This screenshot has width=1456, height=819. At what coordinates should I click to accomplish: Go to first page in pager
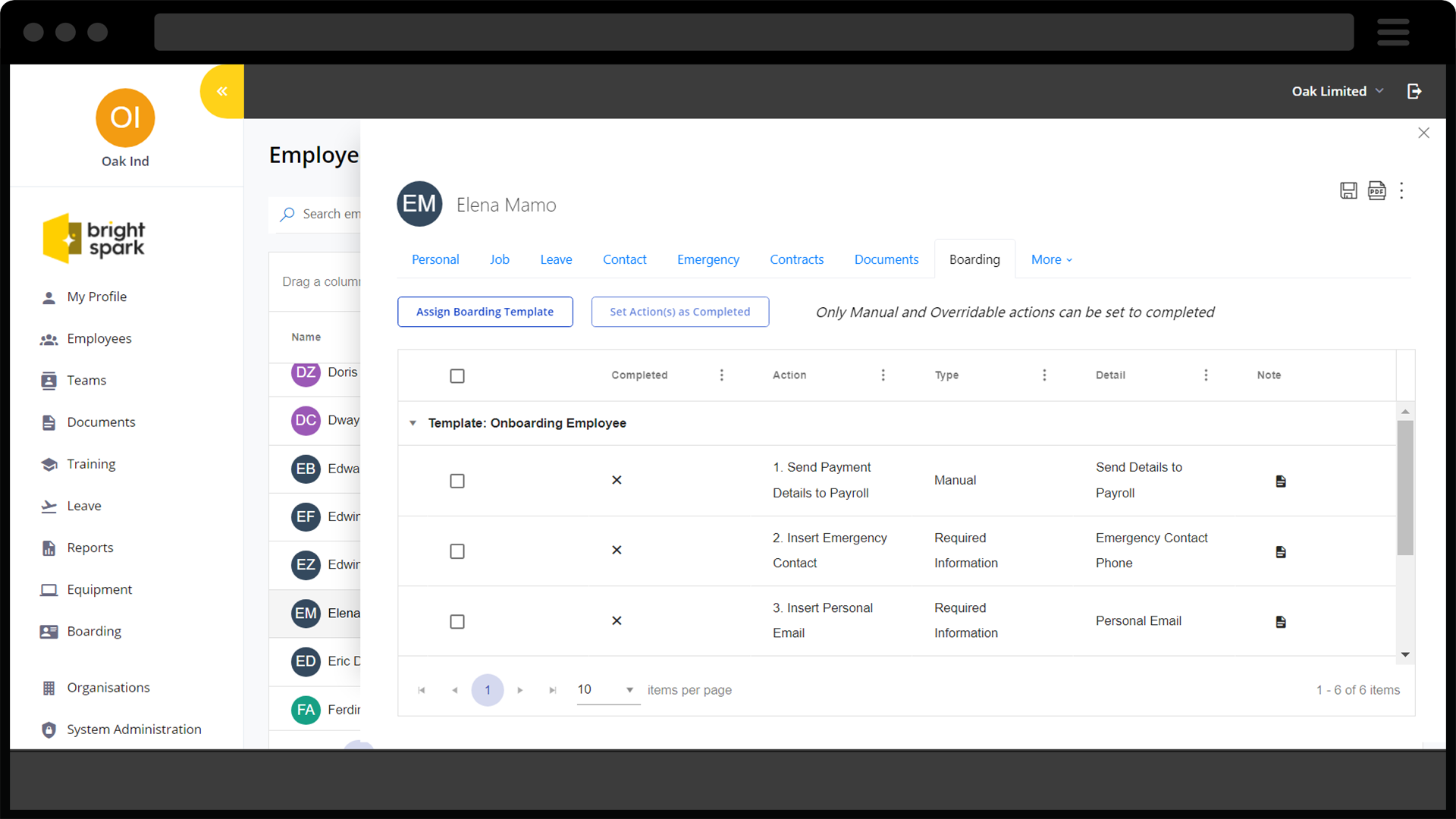pos(422,690)
